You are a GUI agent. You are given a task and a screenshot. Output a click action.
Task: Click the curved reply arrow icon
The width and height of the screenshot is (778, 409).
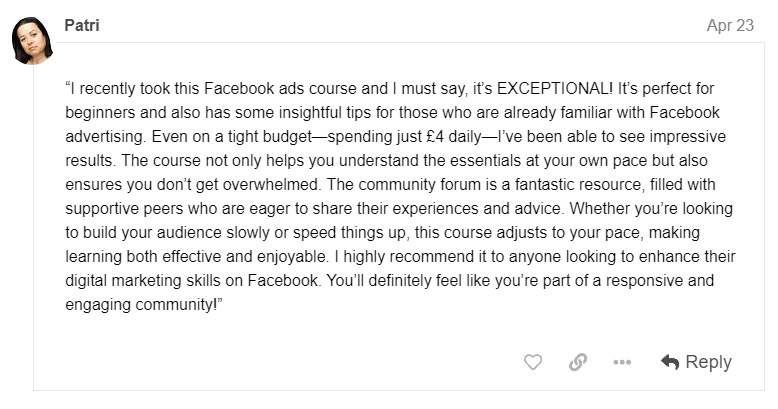670,362
